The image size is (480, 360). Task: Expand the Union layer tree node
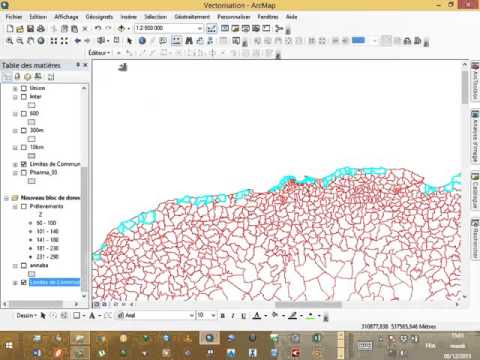pyautogui.click(x=15, y=88)
